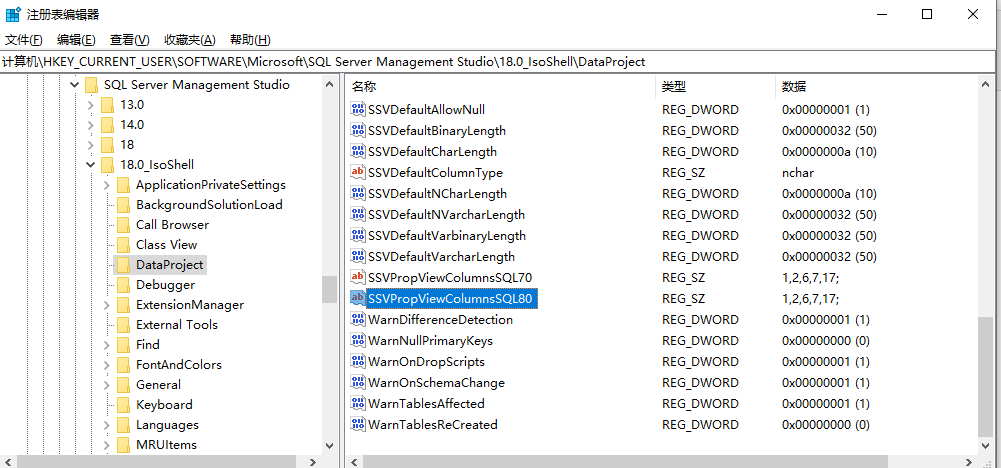The width and height of the screenshot is (1001, 468).
Task: Click the registry path address bar
Action: [500, 62]
